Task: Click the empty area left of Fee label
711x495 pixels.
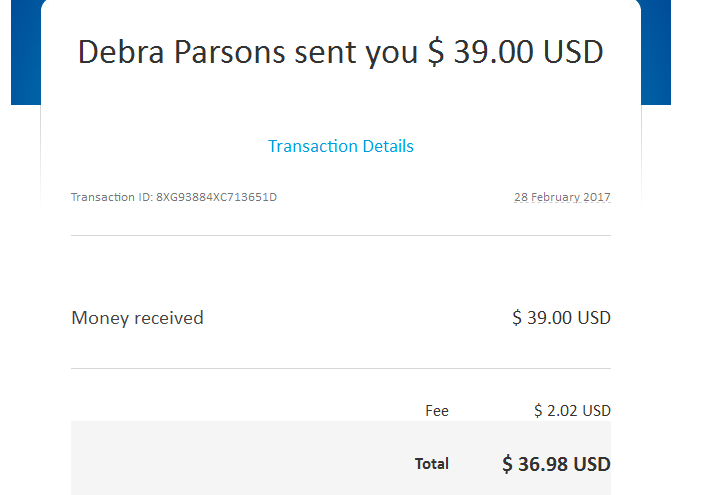Action: (245, 411)
